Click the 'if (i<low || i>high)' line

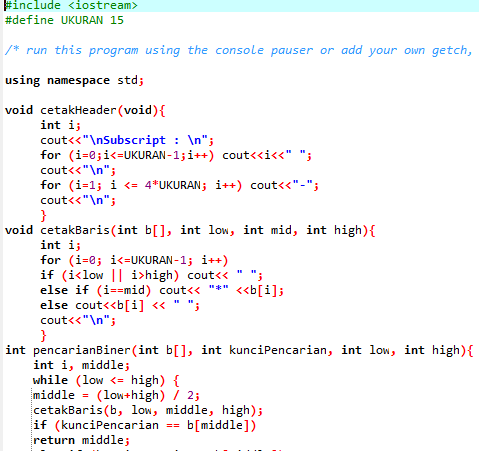point(151,275)
